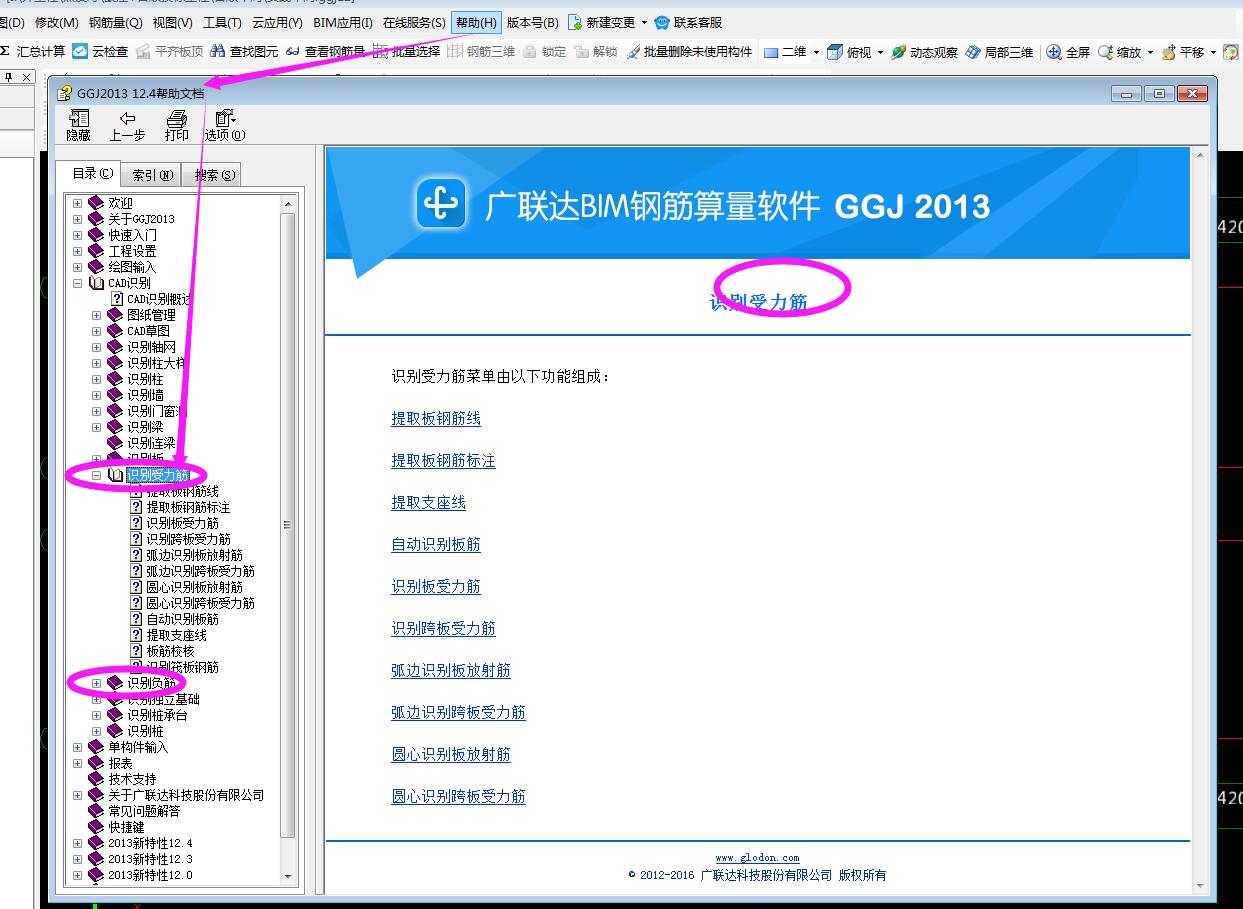Click 汇总计算 in the main toolbar
Image resolution: width=1243 pixels, height=909 pixels.
[x=34, y=52]
